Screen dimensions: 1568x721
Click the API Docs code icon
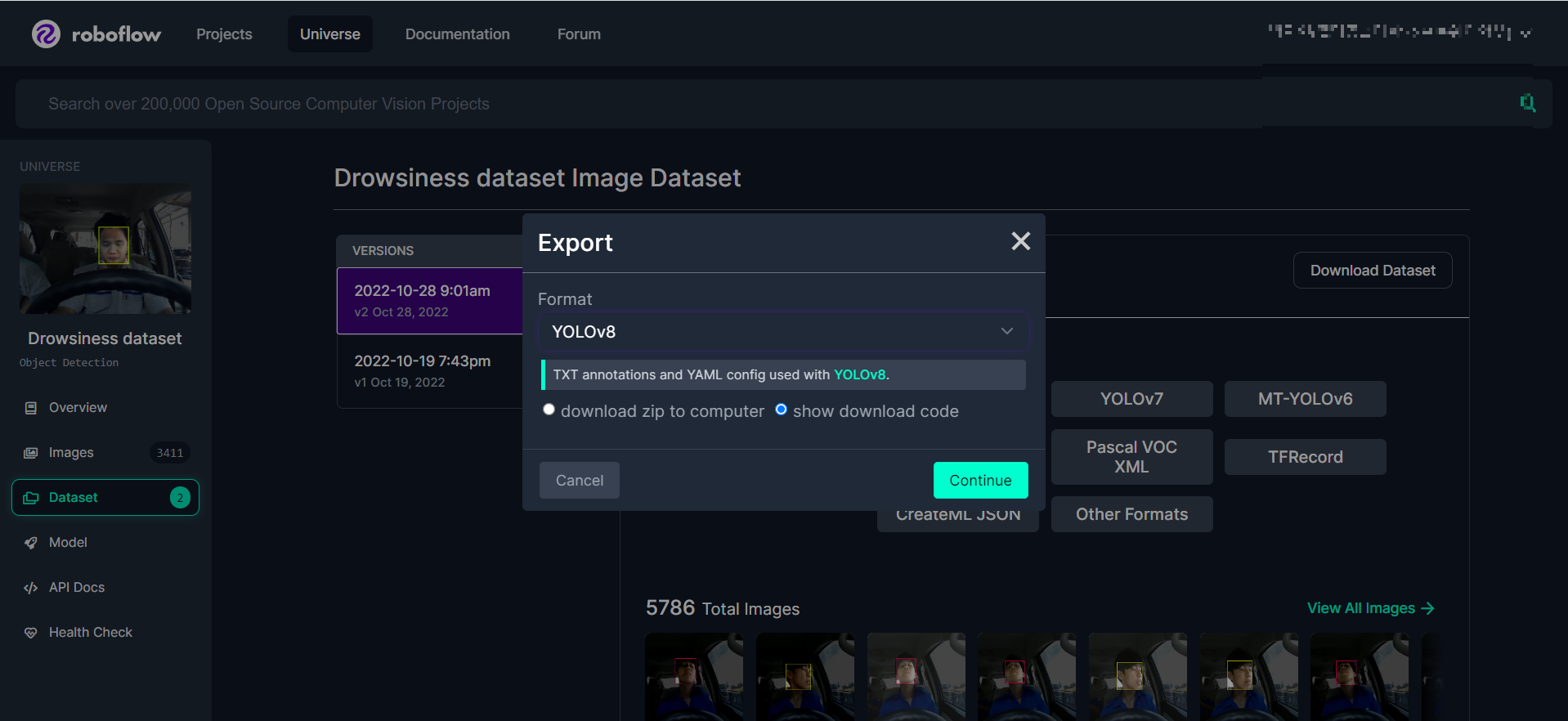(x=31, y=588)
